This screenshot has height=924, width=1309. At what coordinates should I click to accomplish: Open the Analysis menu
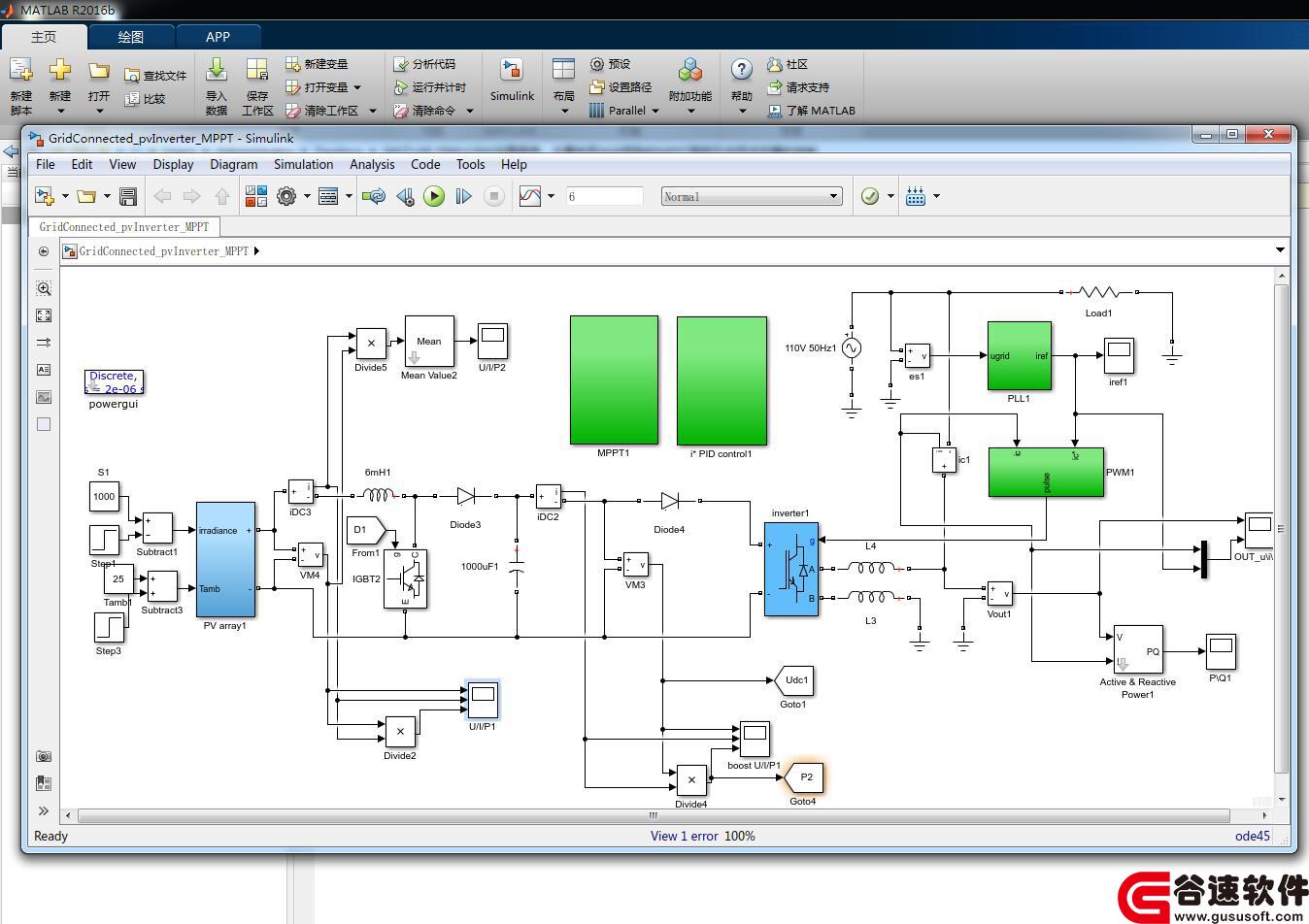click(372, 164)
